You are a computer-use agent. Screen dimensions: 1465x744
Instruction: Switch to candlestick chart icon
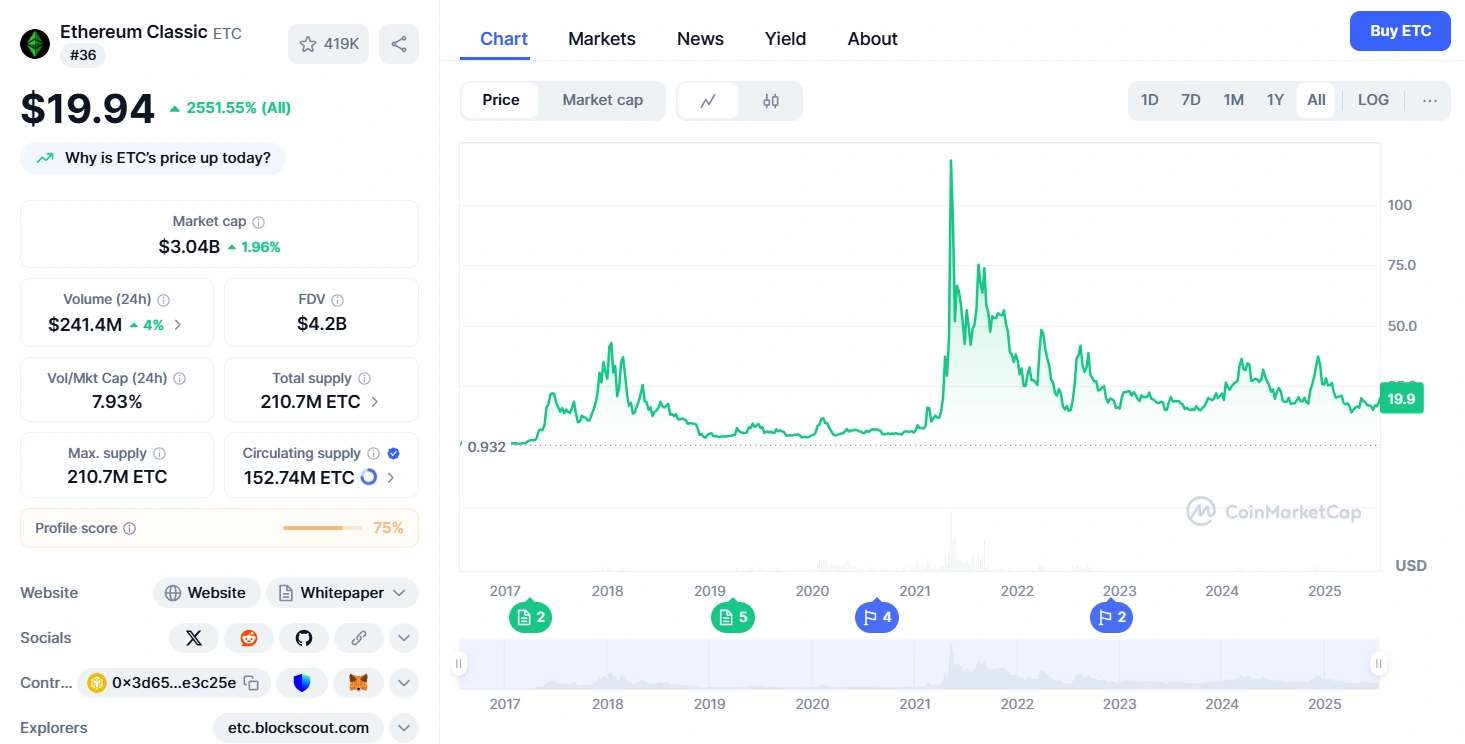click(x=771, y=100)
